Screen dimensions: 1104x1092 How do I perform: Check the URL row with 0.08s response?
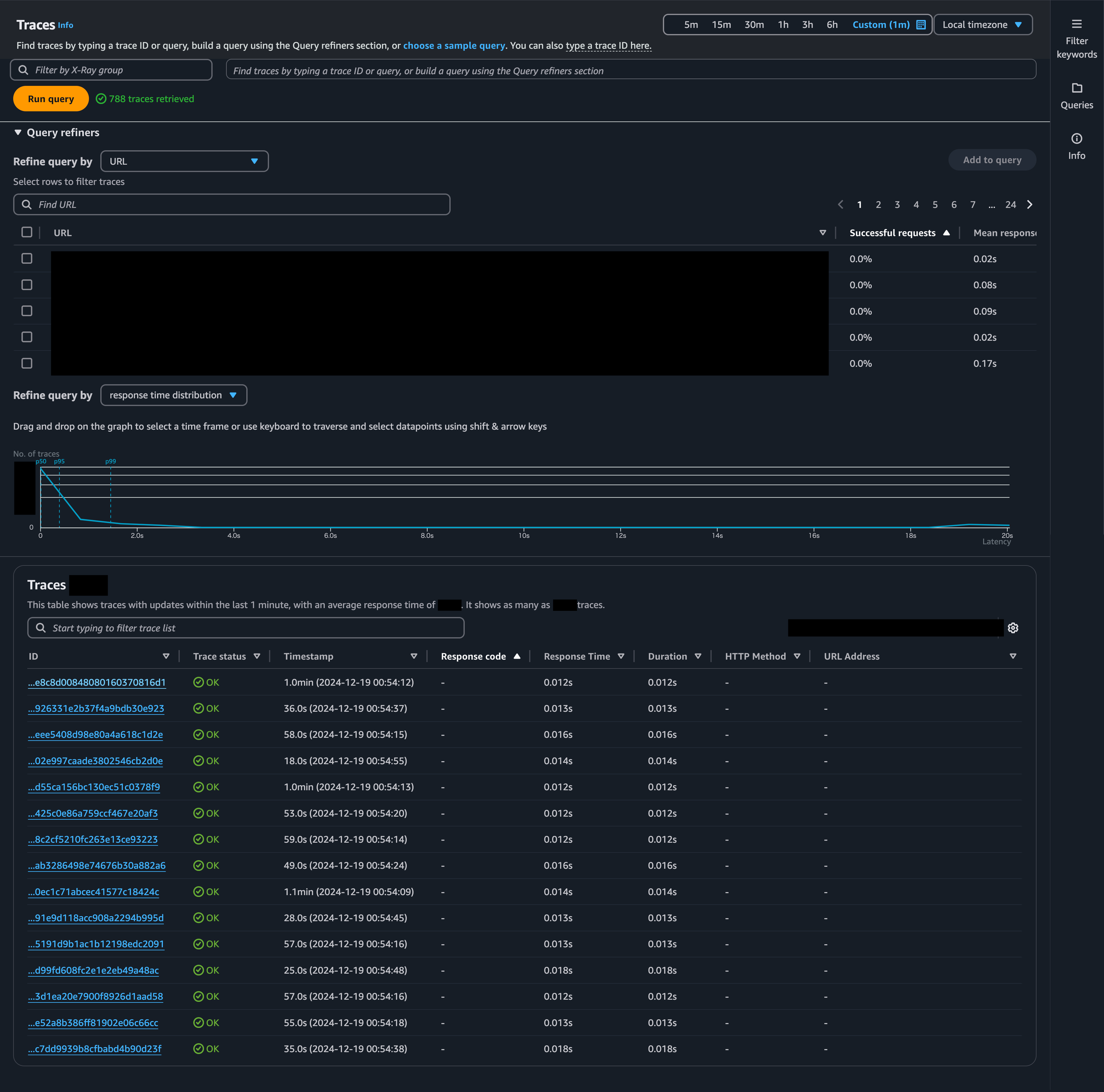[x=27, y=284]
